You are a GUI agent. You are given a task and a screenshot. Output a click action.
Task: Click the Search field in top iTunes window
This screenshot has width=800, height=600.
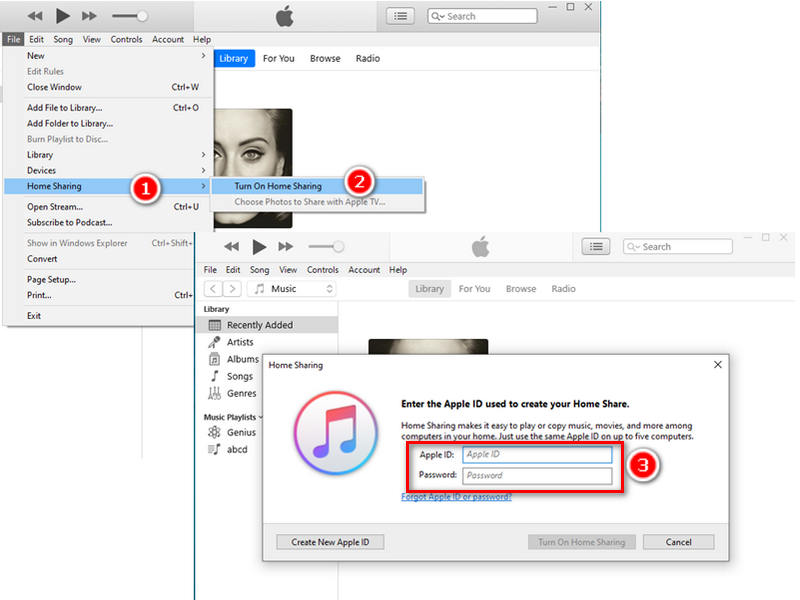point(482,16)
